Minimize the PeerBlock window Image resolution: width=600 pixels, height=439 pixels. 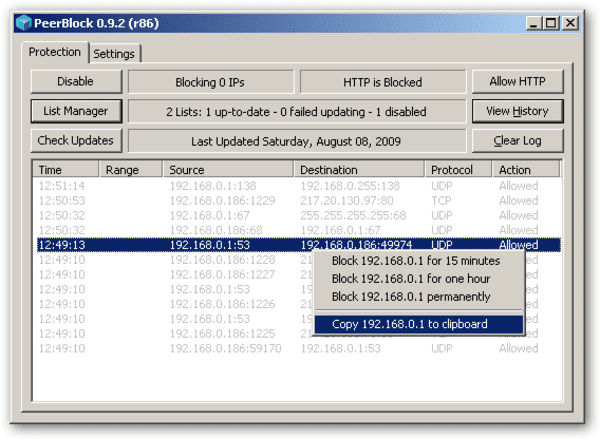pyautogui.click(x=534, y=23)
